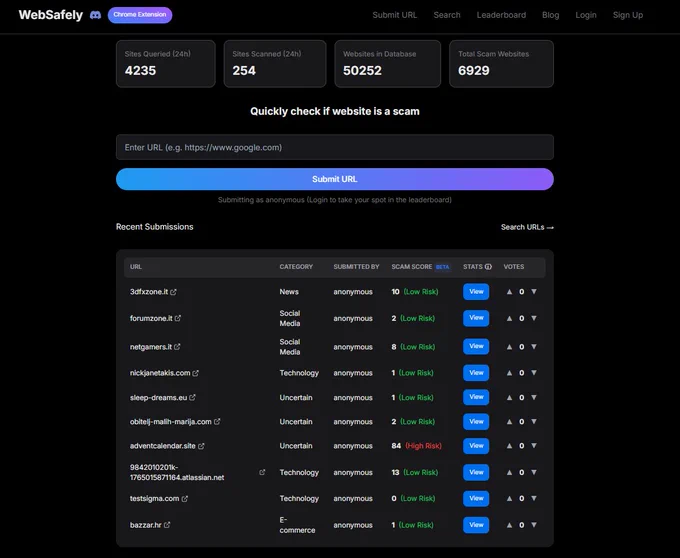Open the adventcalendar.site URL link
The width and height of the screenshot is (680, 558).
tap(163, 446)
